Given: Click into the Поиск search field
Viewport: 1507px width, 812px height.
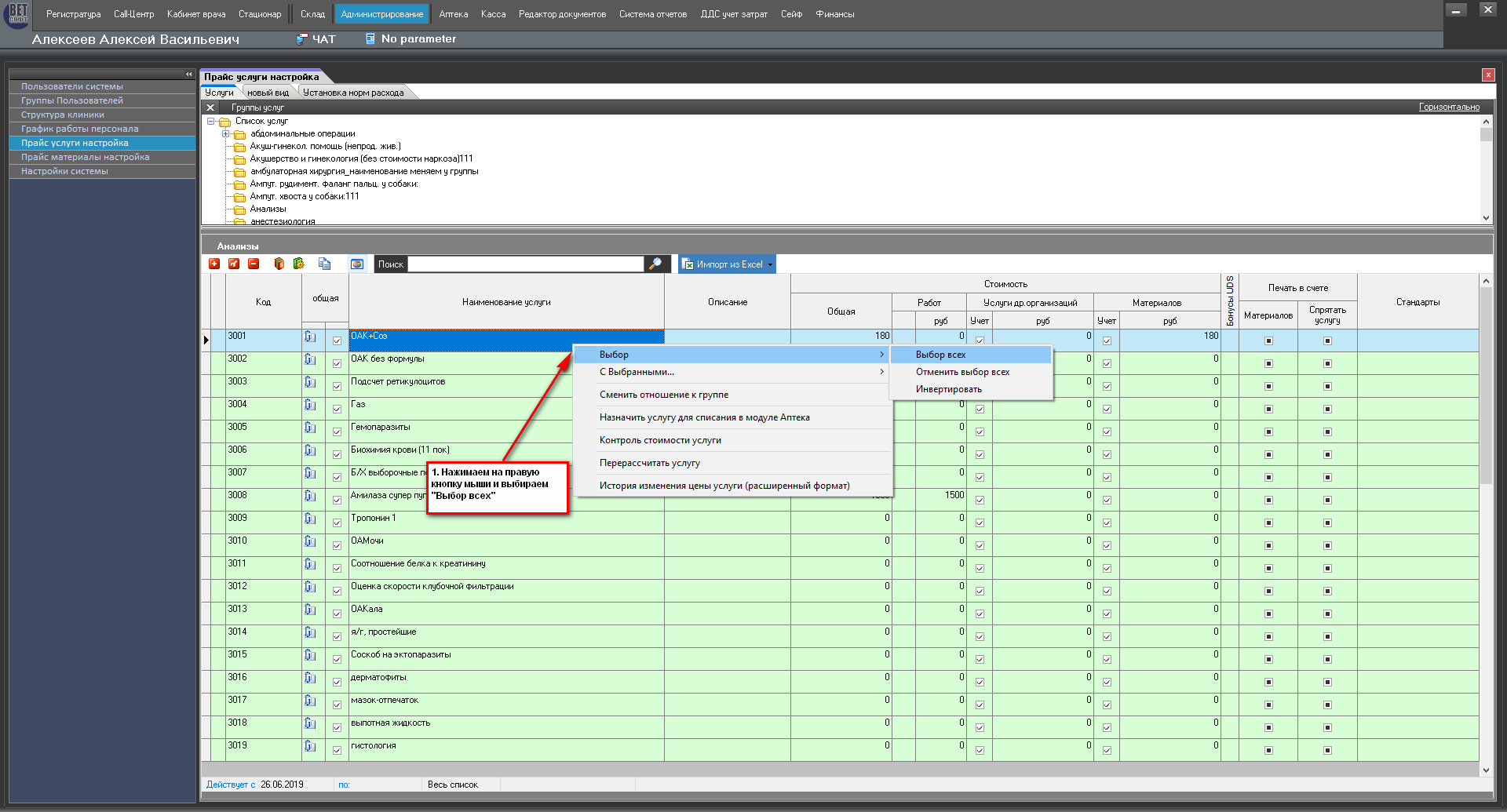Looking at the screenshot, I should (525, 264).
